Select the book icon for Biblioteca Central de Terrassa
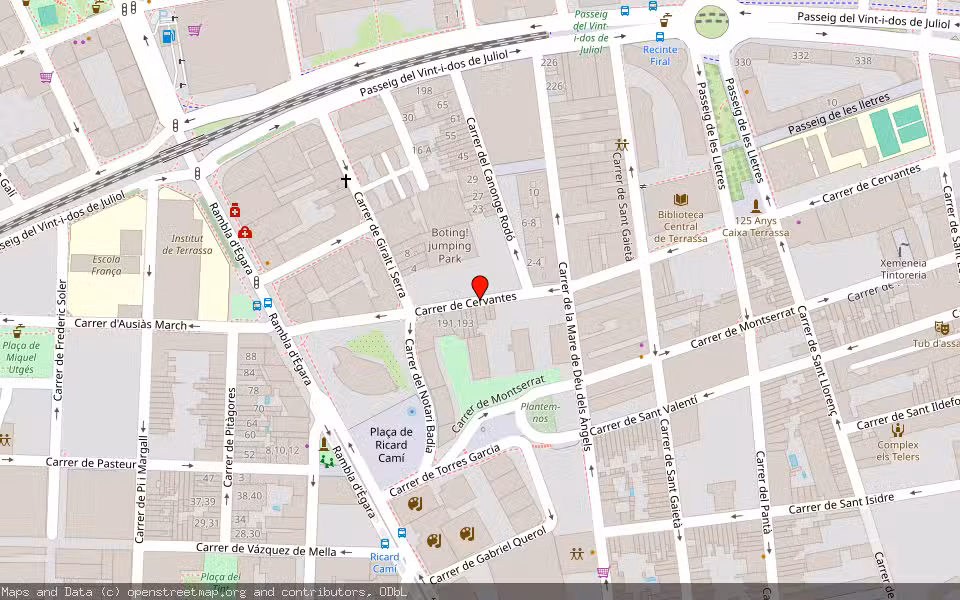The height and width of the screenshot is (600, 960). click(x=680, y=200)
